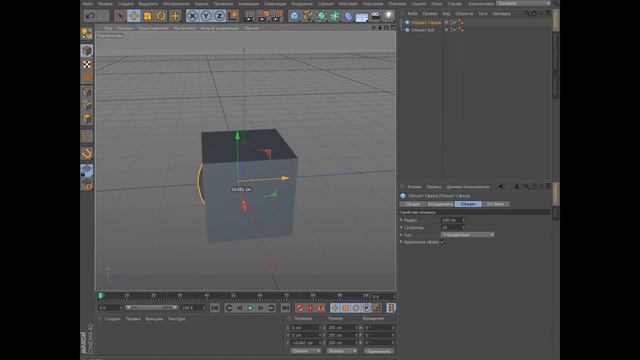
Task: Open Render Settings clapperboard icon
Action: (x=277, y=16)
